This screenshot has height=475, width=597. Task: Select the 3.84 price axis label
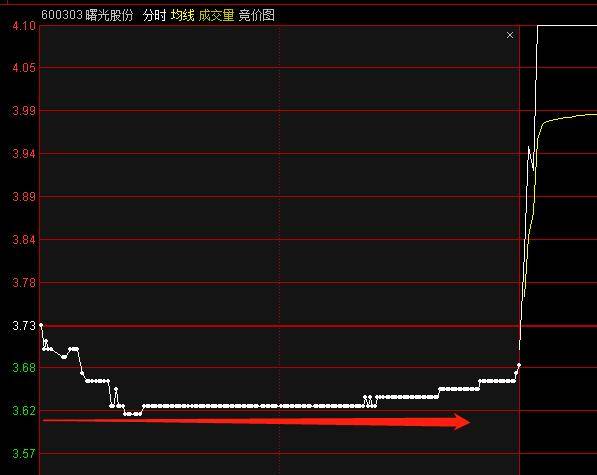coord(24,240)
